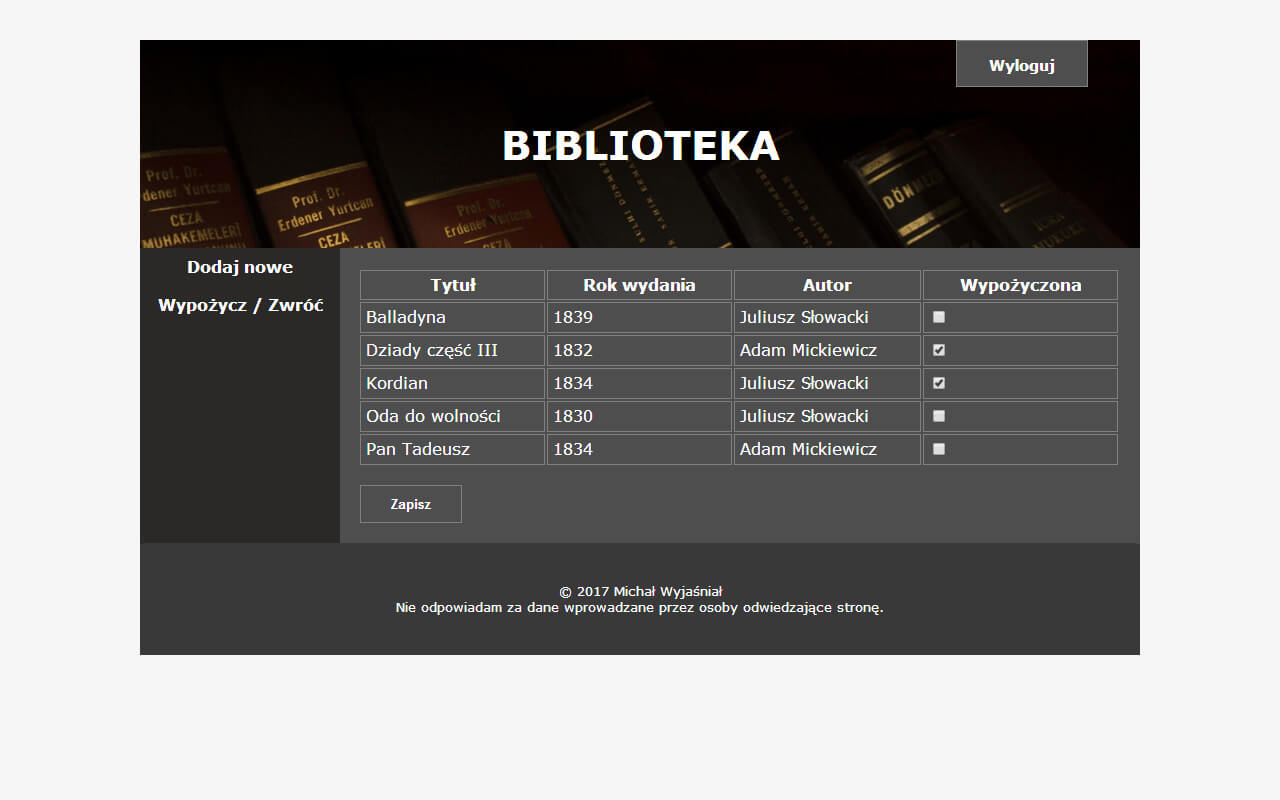Uncheck the Dziady część III checkbox
This screenshot has width=1280, height=800.
(x=938, y=349)
